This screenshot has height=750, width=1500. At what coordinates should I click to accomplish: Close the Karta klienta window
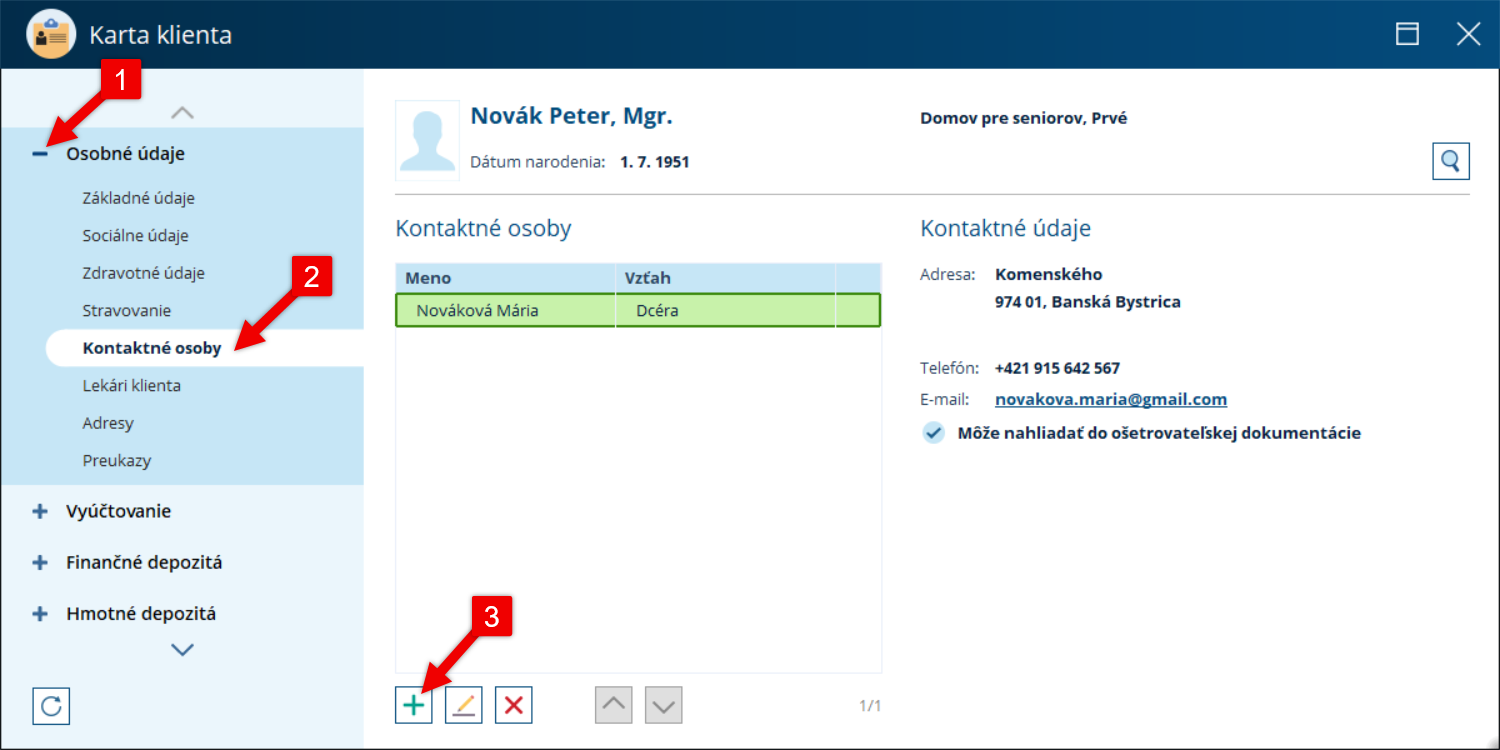click(x=1468, y=35)
